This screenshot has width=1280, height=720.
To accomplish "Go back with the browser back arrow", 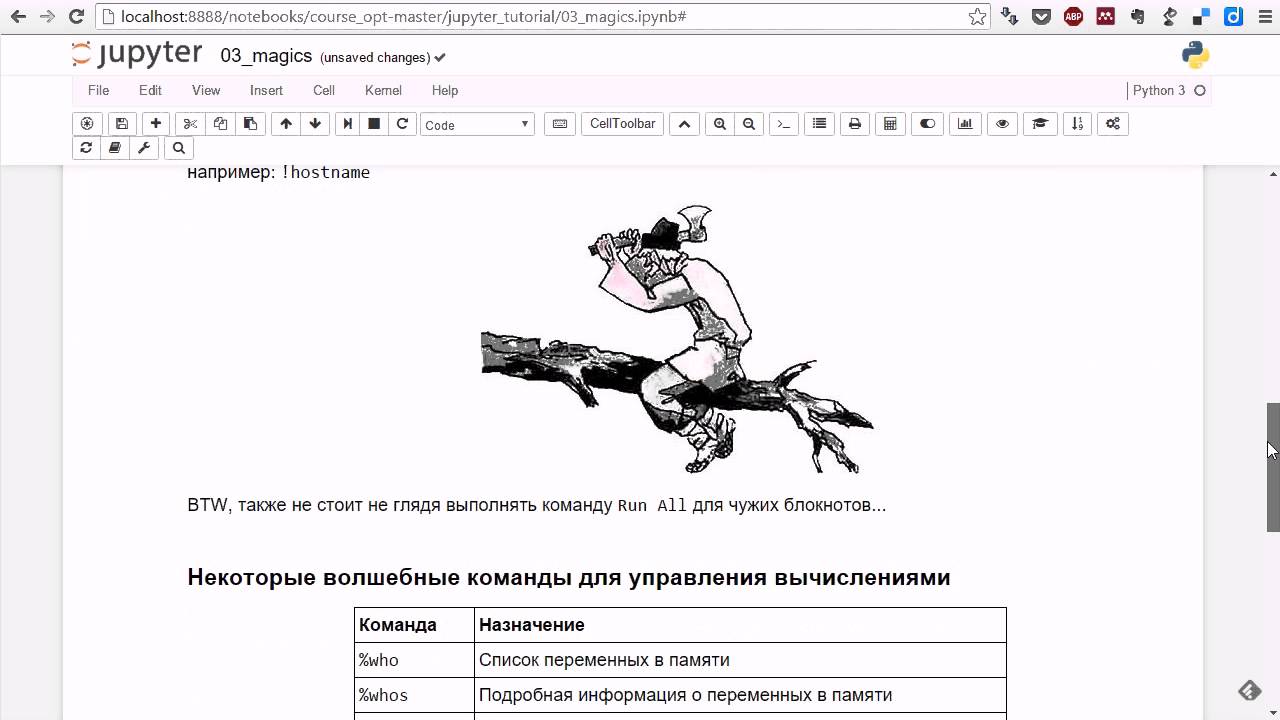I will pyautogui.click(x=18, y=16).
